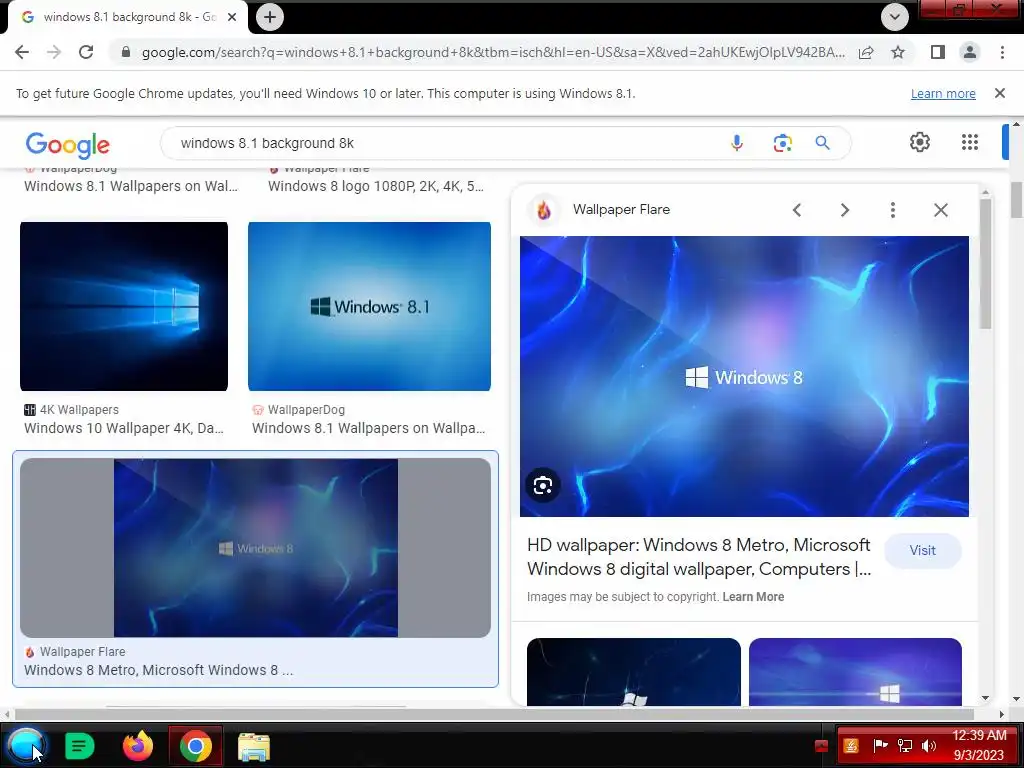Open the clock showing 12:39 AM
This screenshot has width=1024, height=768.
pyautogui.click(x=978, y=746)
